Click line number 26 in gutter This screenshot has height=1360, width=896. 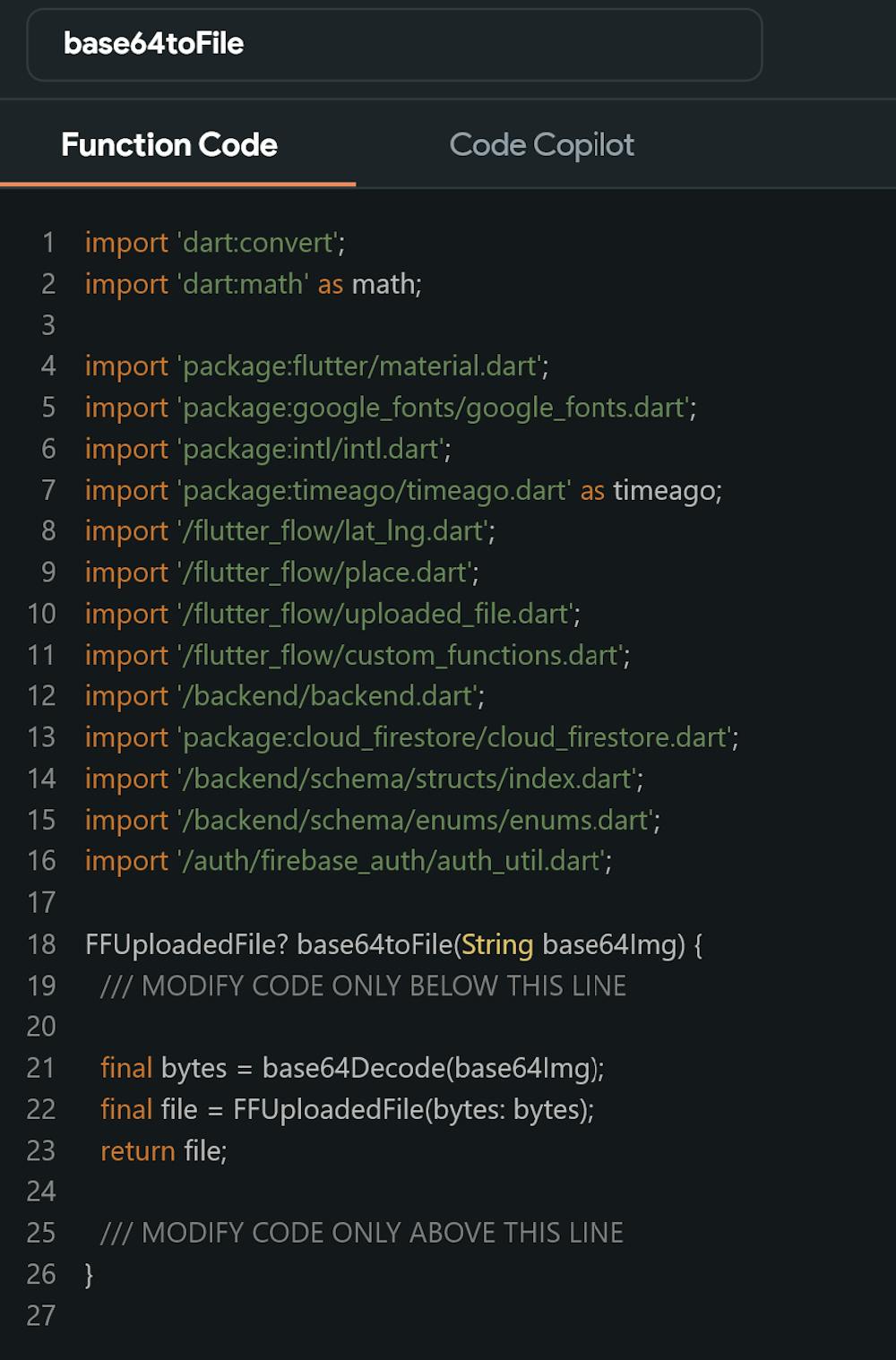point(41,1274)
